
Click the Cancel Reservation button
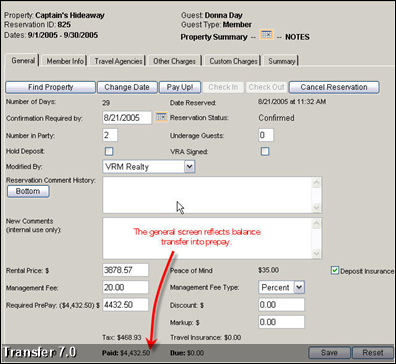click(334, 87)
